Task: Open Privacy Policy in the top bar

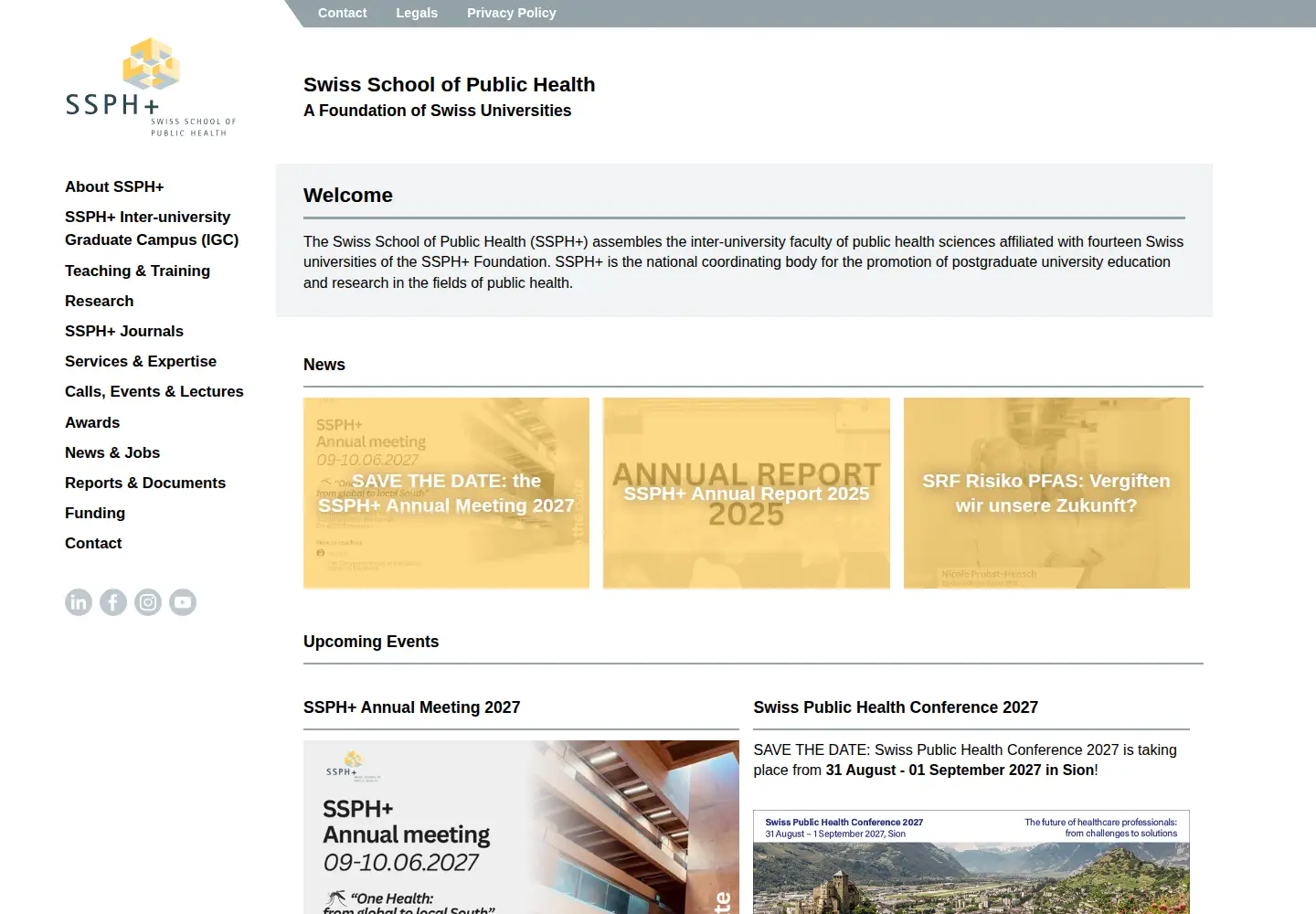Action: pos(511,13)
